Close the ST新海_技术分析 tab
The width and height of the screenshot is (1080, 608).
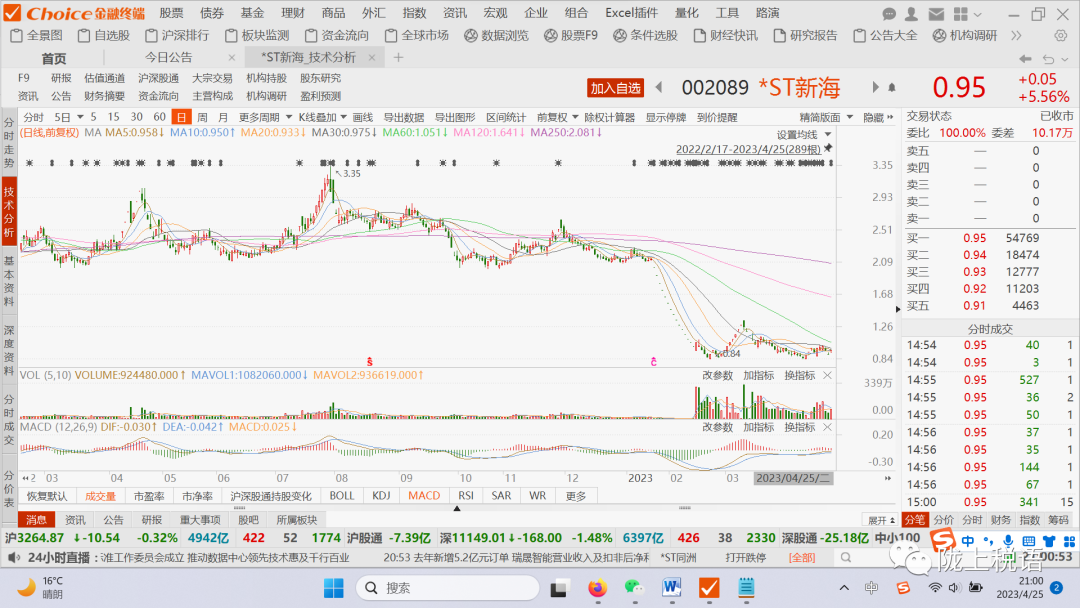[x=372, y=58]
